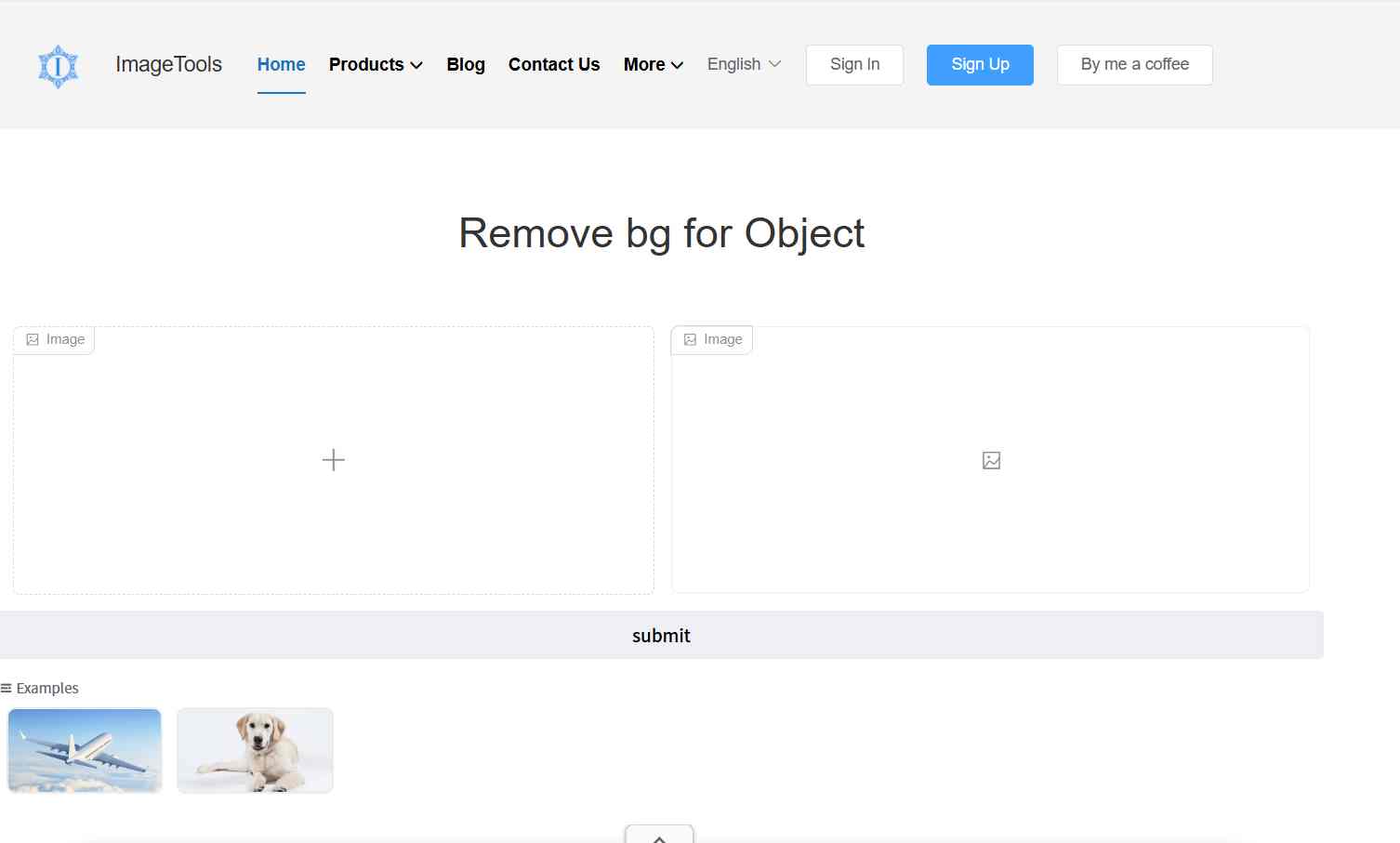
Task: Click the ImageTools snowflake logo icon
Action: point(58,66)
